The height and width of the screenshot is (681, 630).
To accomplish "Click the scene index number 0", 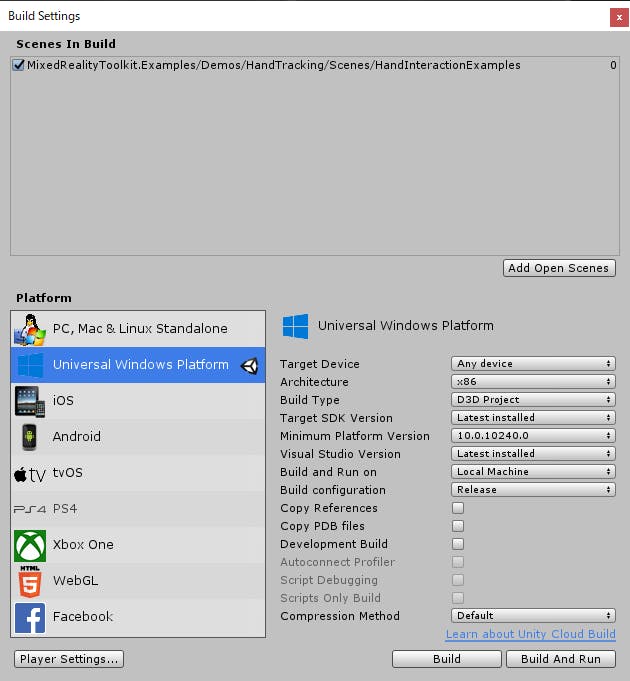I will coord(613,65).
